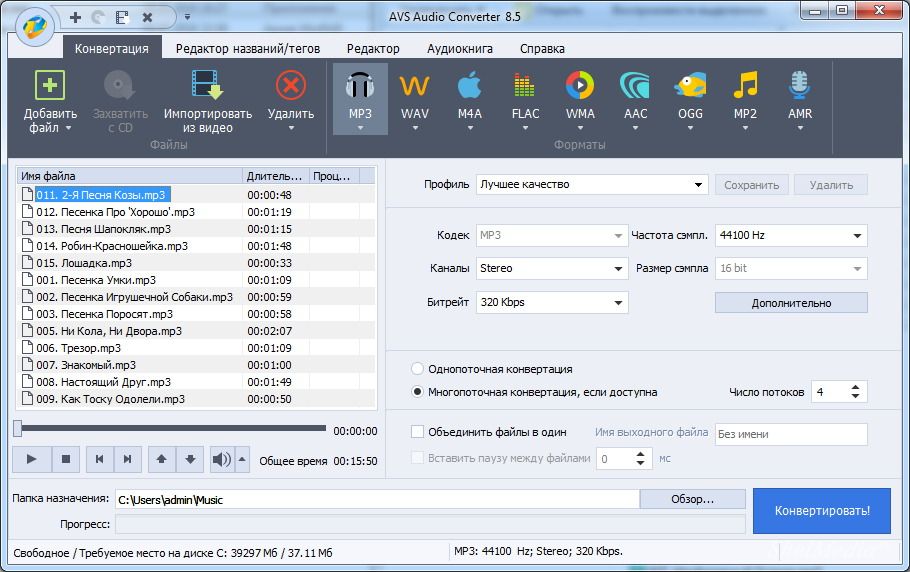Select file 014. Робин-Красношейка.mp3
910x572 pixels.
coord(112,246)
